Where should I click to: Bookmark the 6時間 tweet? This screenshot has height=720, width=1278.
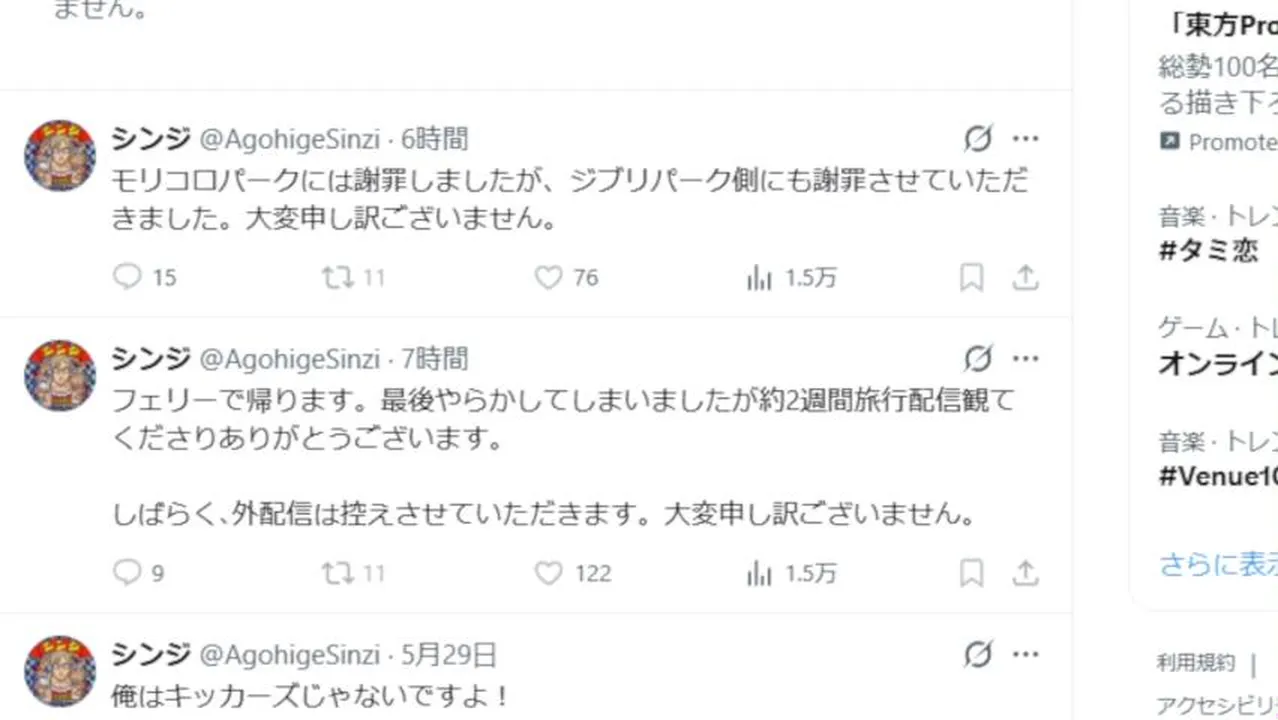coord(971,277)
